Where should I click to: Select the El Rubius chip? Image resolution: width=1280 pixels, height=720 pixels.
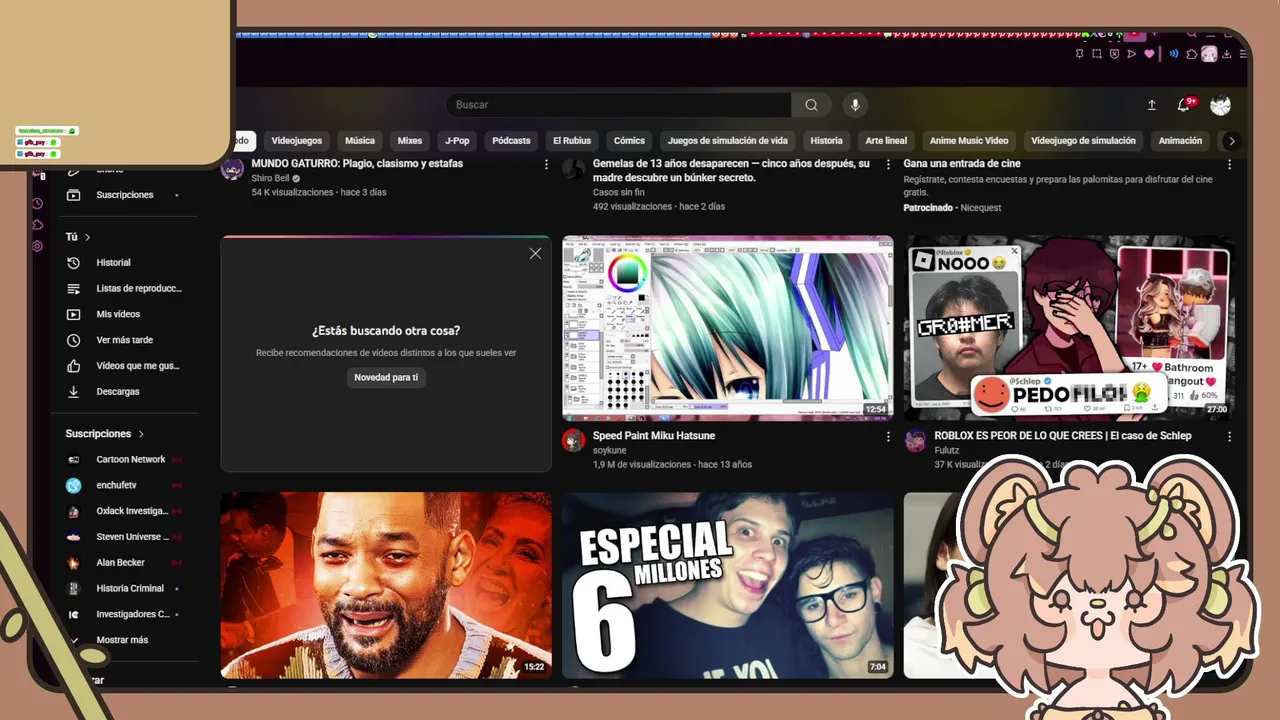click(x=572, y=141)
